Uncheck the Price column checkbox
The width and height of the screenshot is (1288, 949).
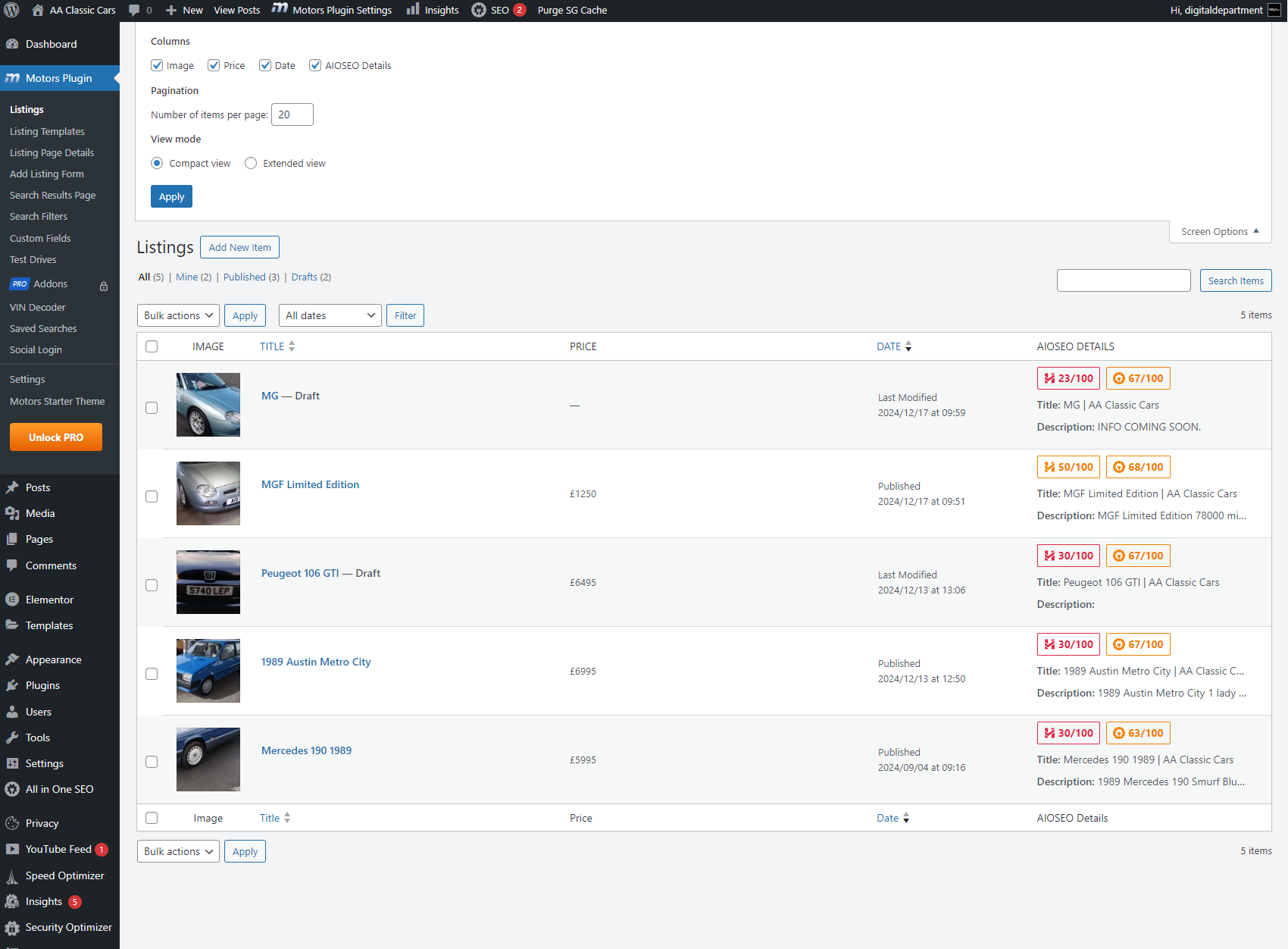(214, 65)
